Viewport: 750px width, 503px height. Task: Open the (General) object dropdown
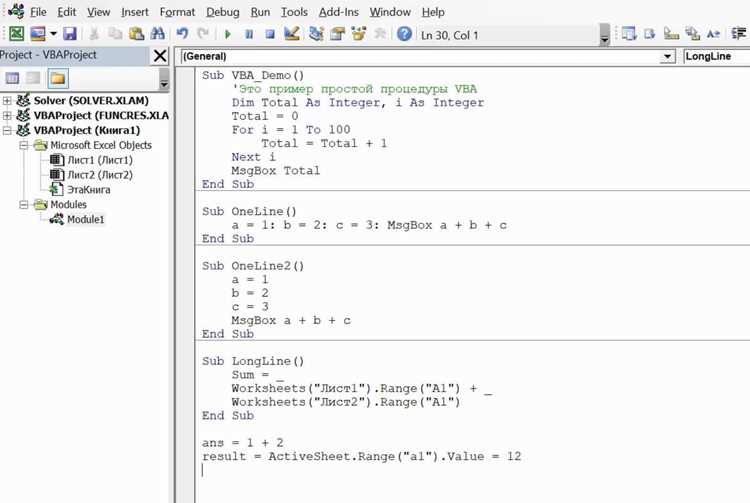pos(667,56)
